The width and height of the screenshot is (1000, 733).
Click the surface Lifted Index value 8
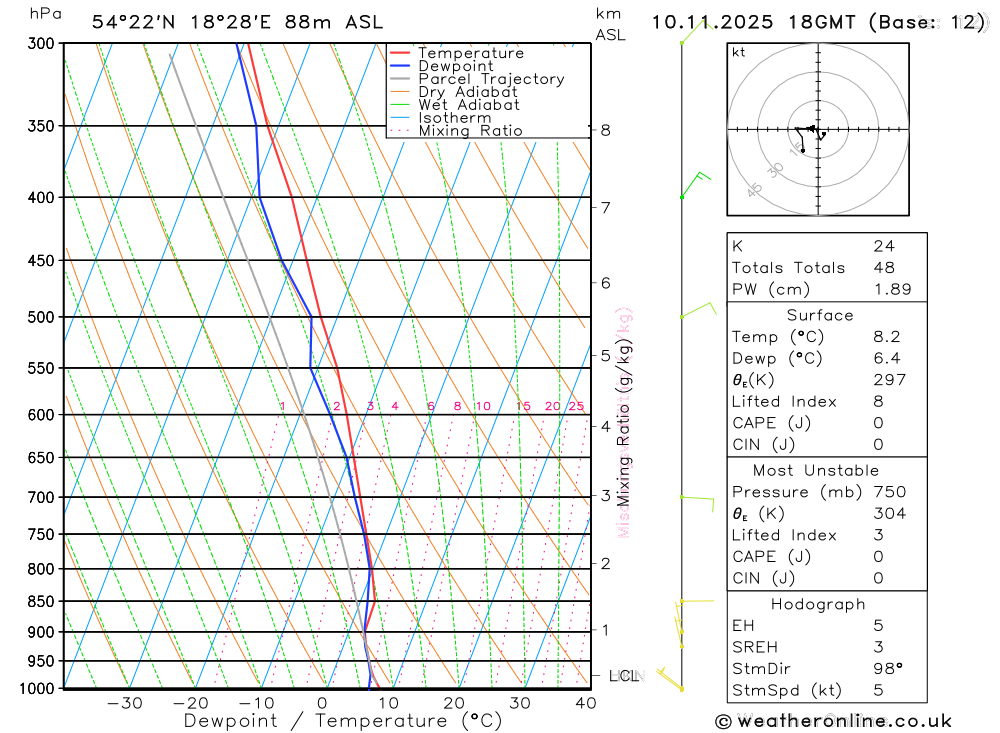pyautogui.click(x=878, y=402)
